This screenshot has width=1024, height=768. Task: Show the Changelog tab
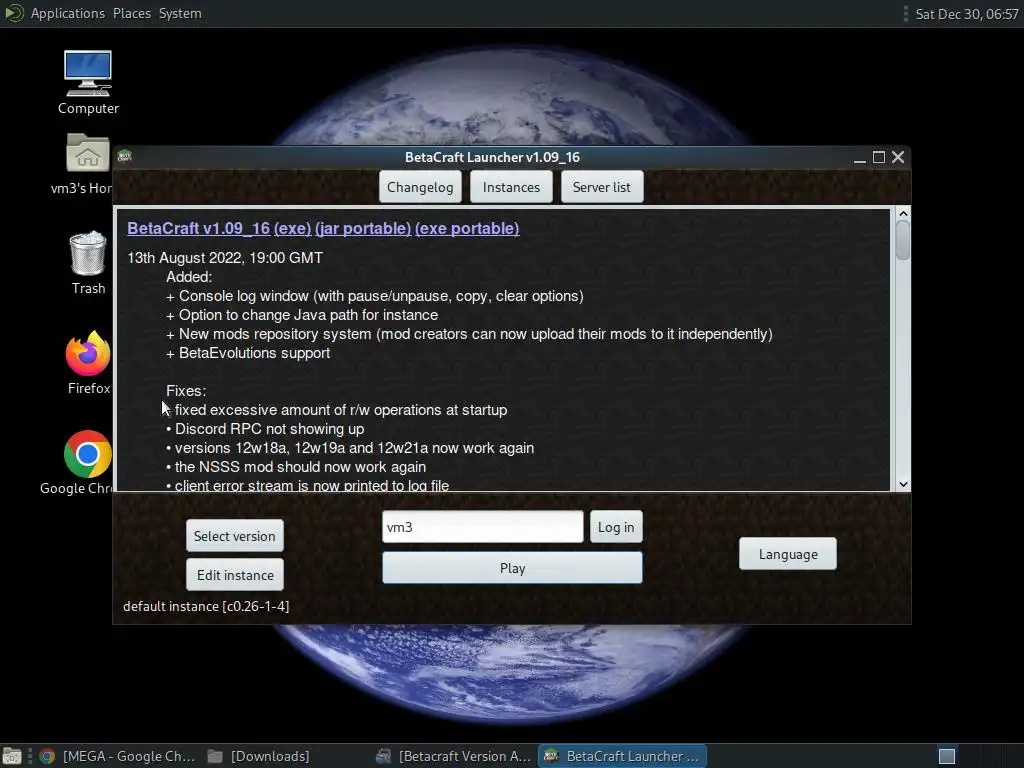coord(420,187)
